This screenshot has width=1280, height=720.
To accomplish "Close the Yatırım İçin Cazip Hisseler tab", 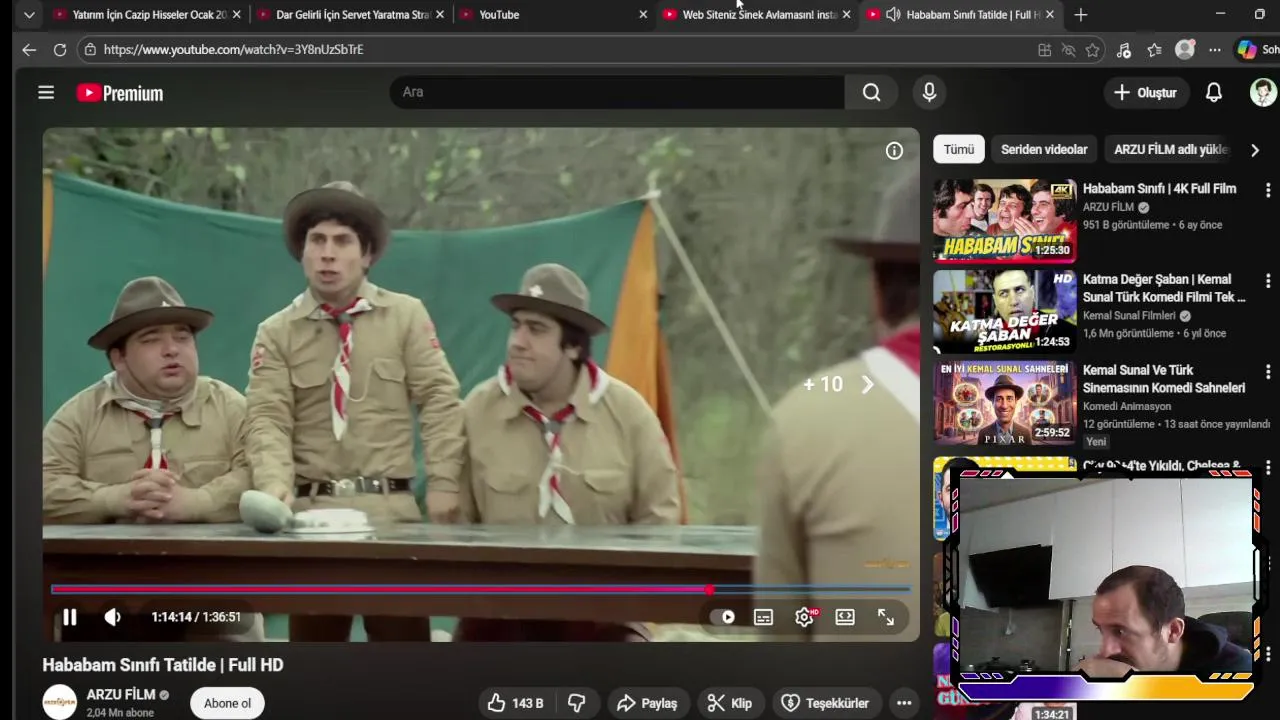I will click(x=237, y=15).
